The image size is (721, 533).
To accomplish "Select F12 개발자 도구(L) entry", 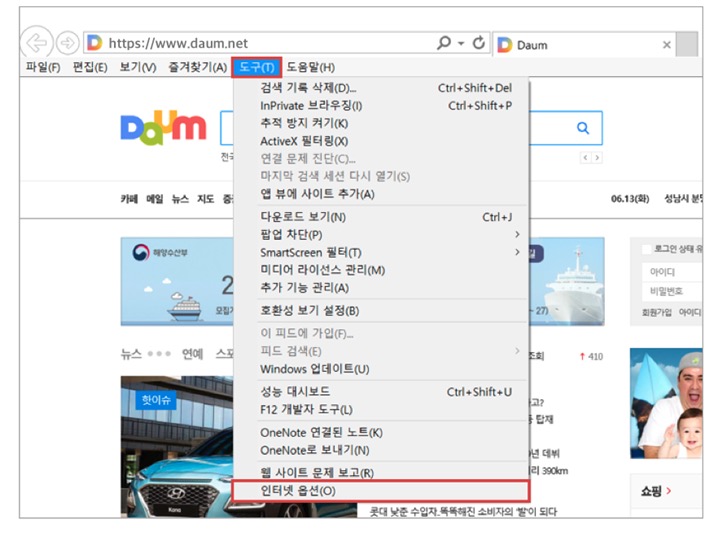I will pyautogui.click(x=382, y=410).
